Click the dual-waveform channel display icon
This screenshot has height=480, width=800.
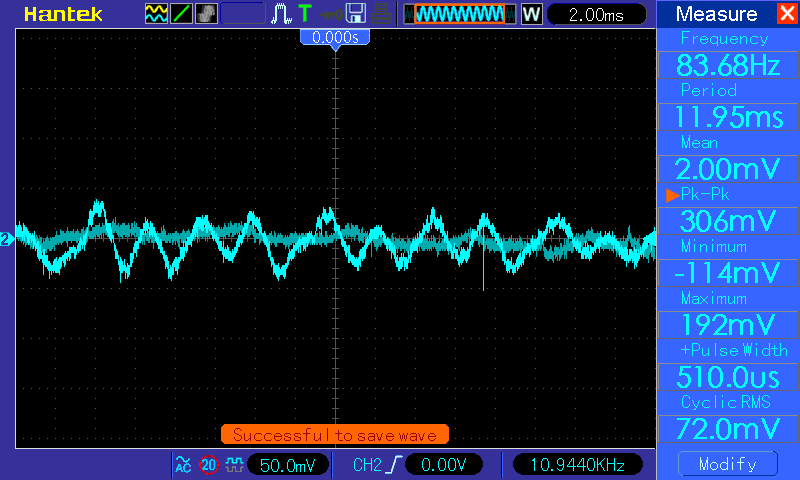click(156, 14)
